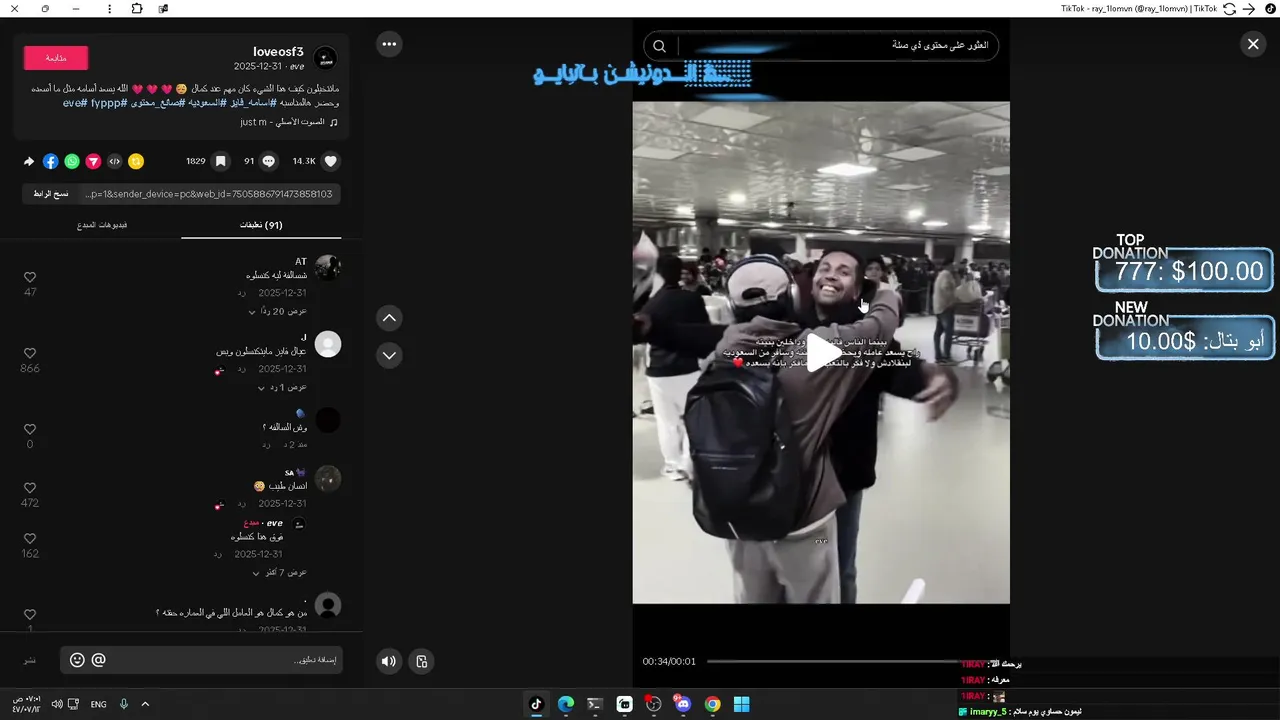Open more share options with the arrow icon

coord(29,161)
